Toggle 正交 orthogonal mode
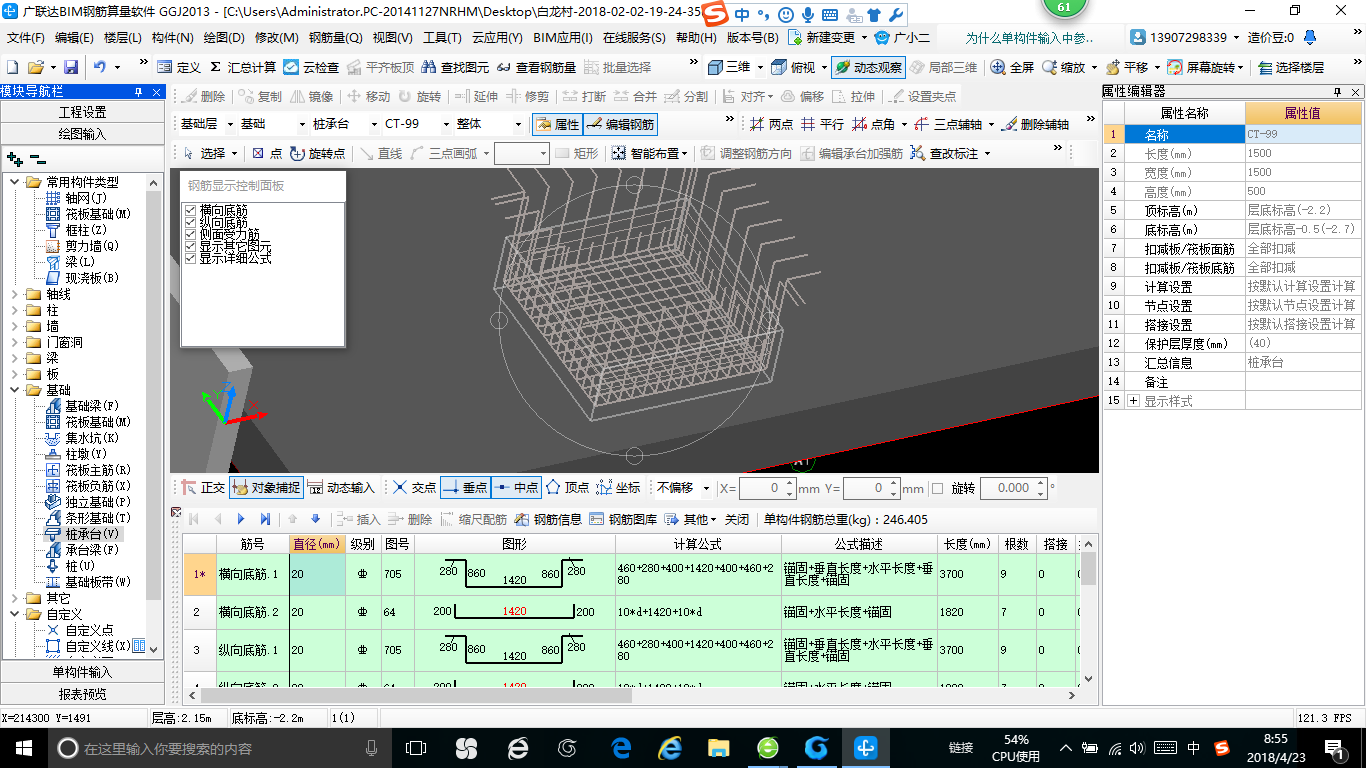This screenshot has height=768, width=1366. [x=203, y=488]
